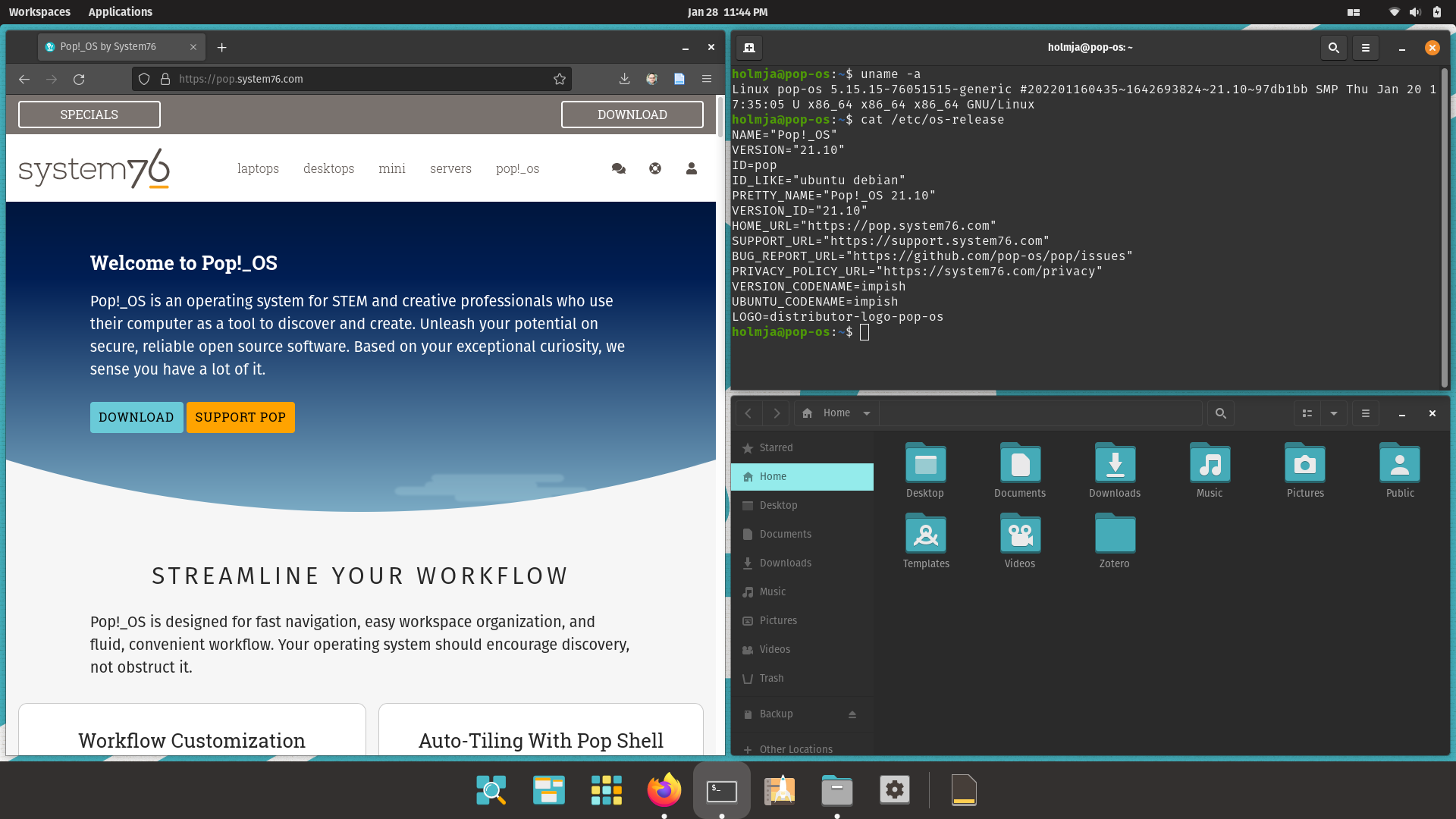The width and height of the screenshot is (1456, 819).
Task: Eject the Backup drive
Action: point(852,714)
